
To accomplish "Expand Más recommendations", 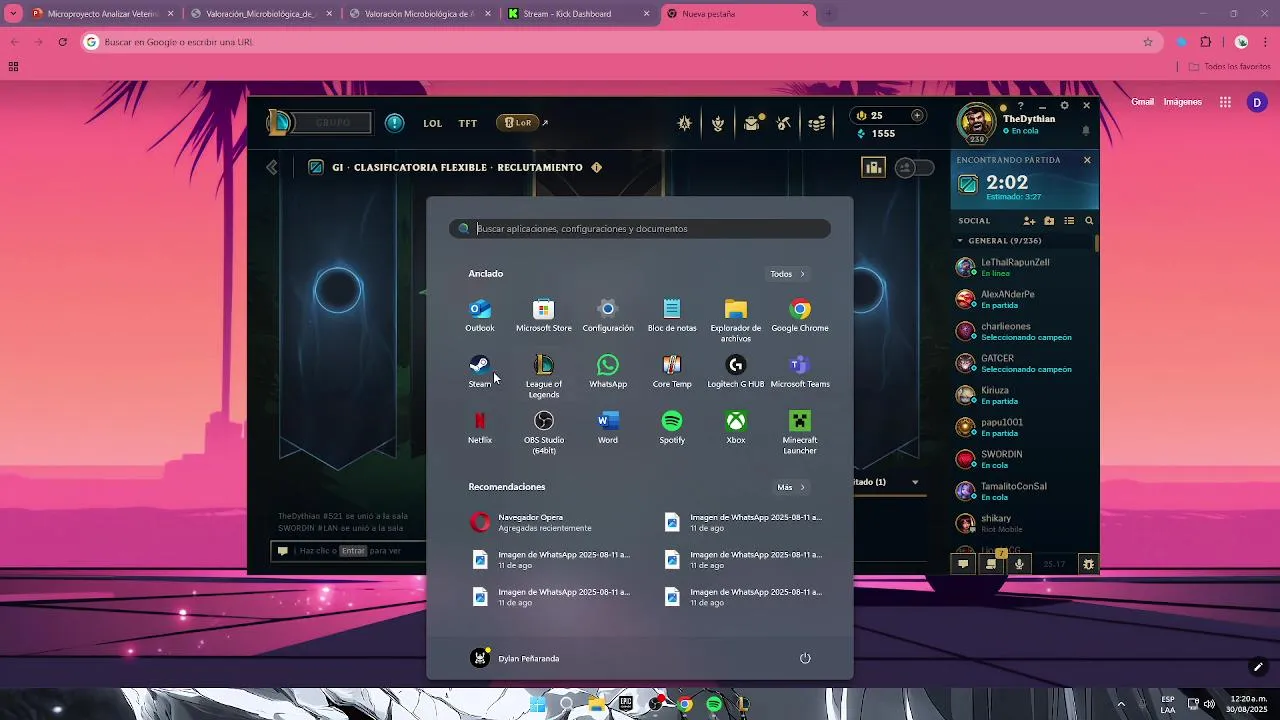I will (x=792, y=487).
